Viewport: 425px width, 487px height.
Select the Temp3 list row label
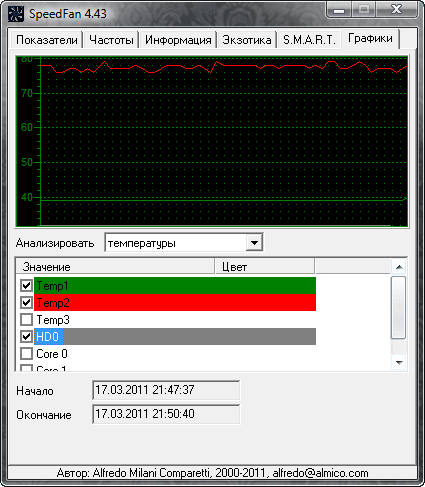[x=53, y=320]
